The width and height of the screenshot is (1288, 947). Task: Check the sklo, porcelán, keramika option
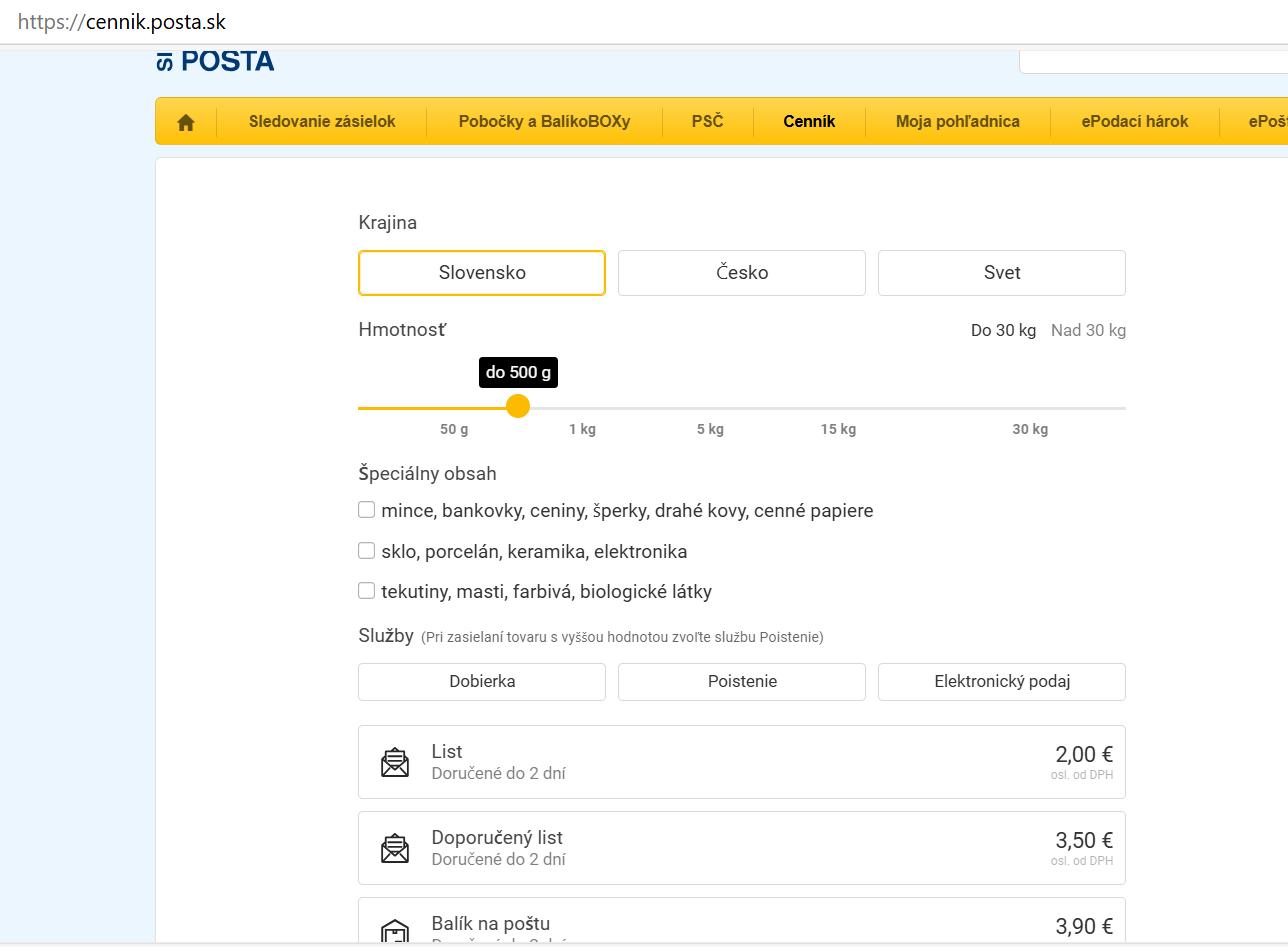point(367,551)
